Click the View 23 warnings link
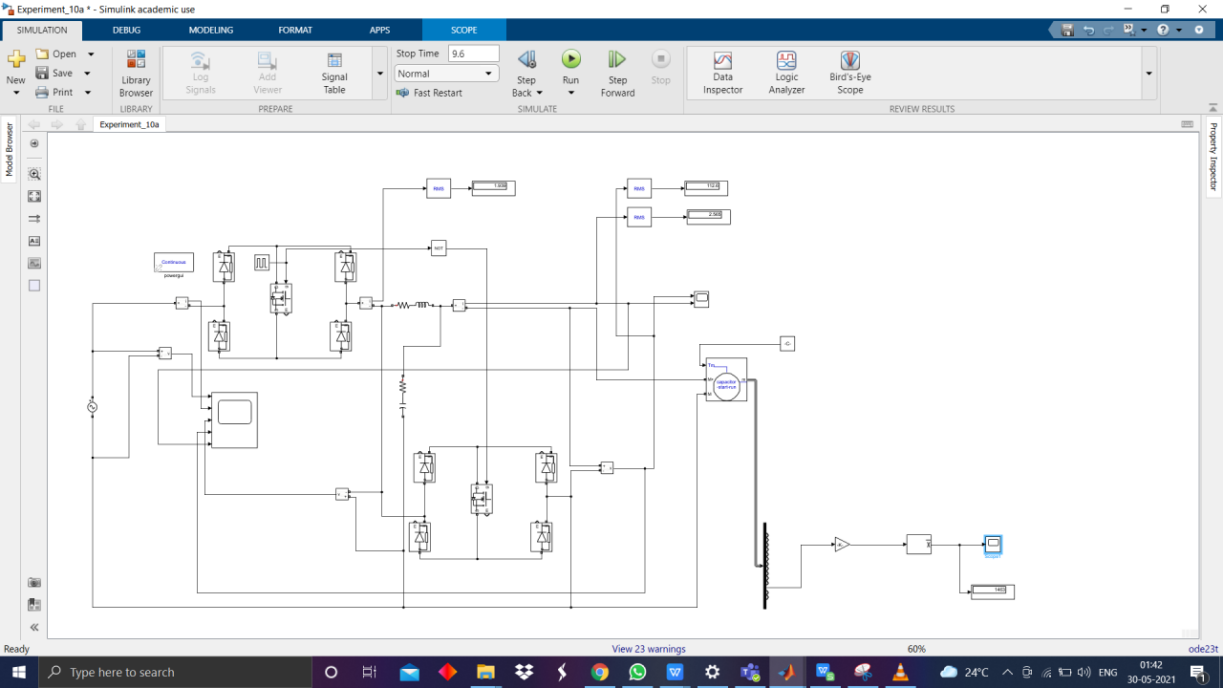 tap(650, 649)
